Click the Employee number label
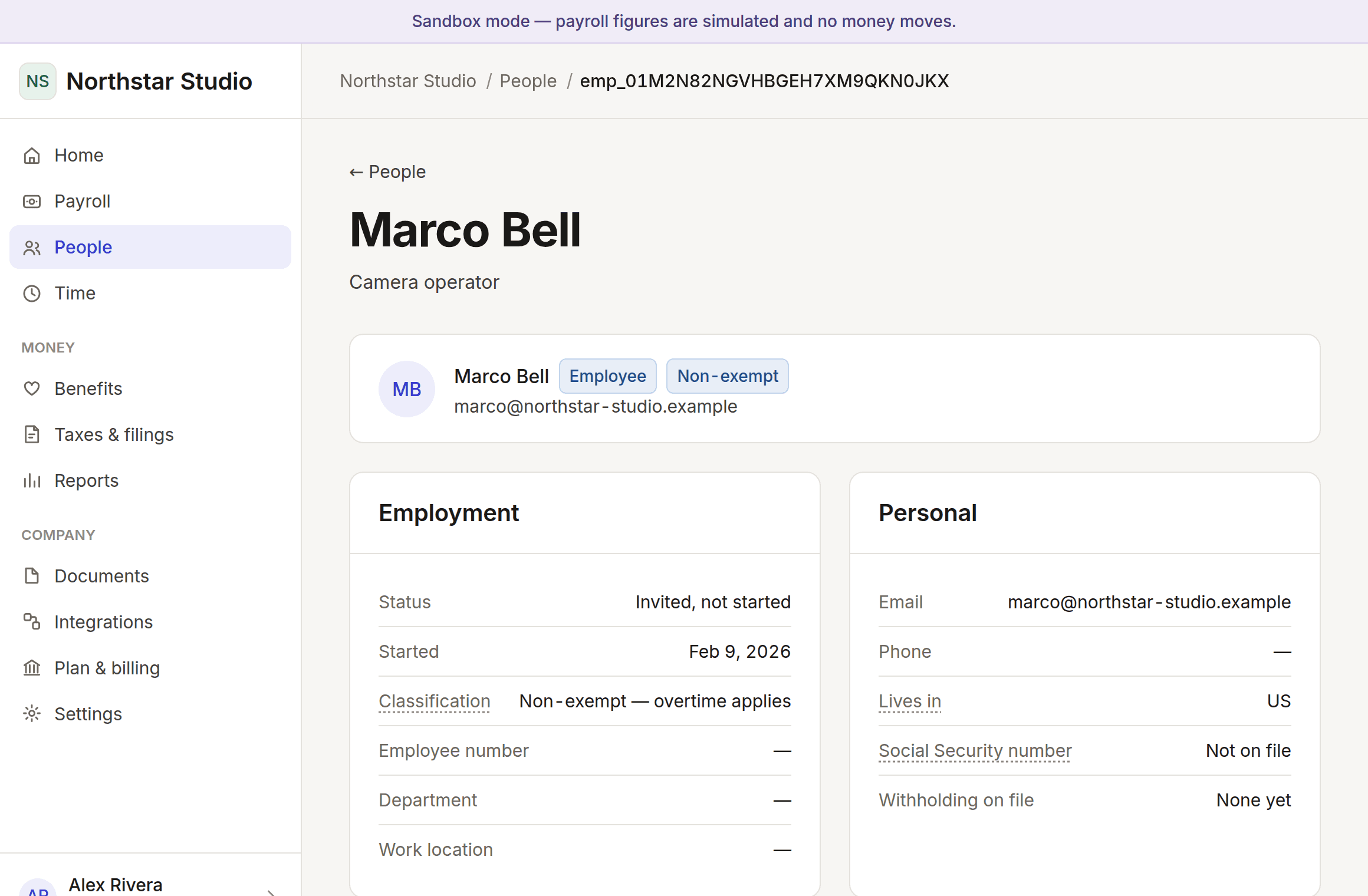 [x=453, y=751]
